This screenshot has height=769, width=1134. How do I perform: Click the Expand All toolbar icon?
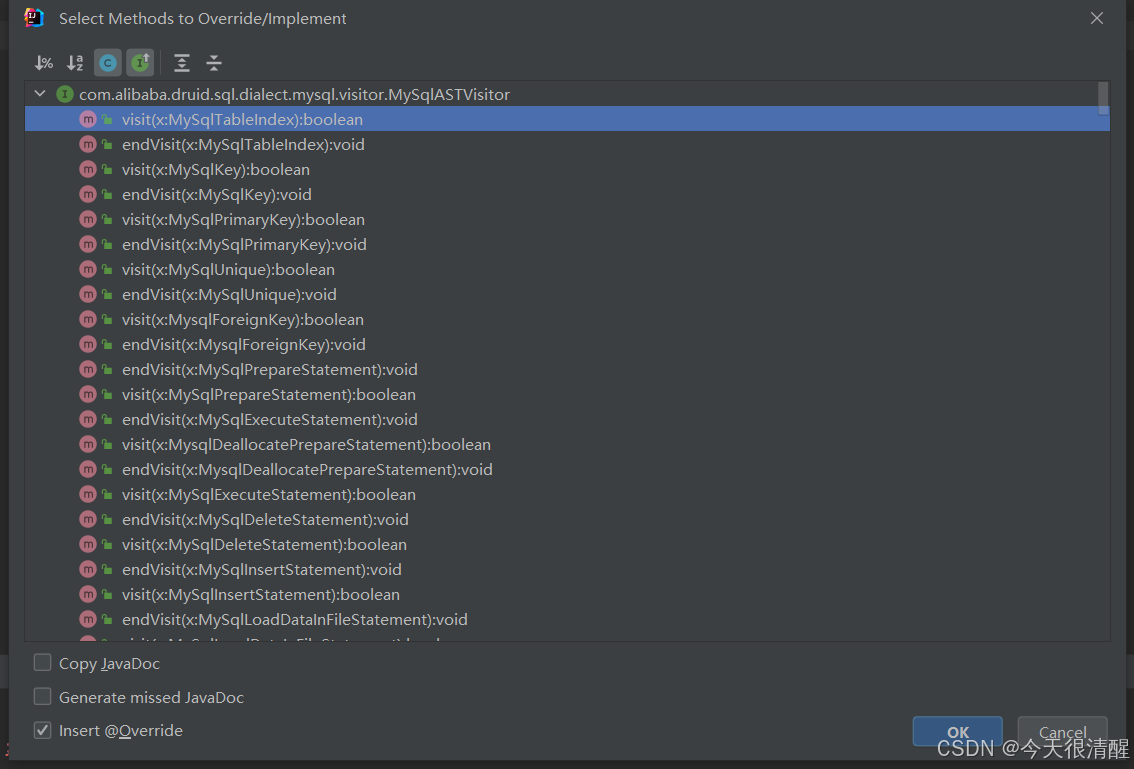(x=181, y=62)
